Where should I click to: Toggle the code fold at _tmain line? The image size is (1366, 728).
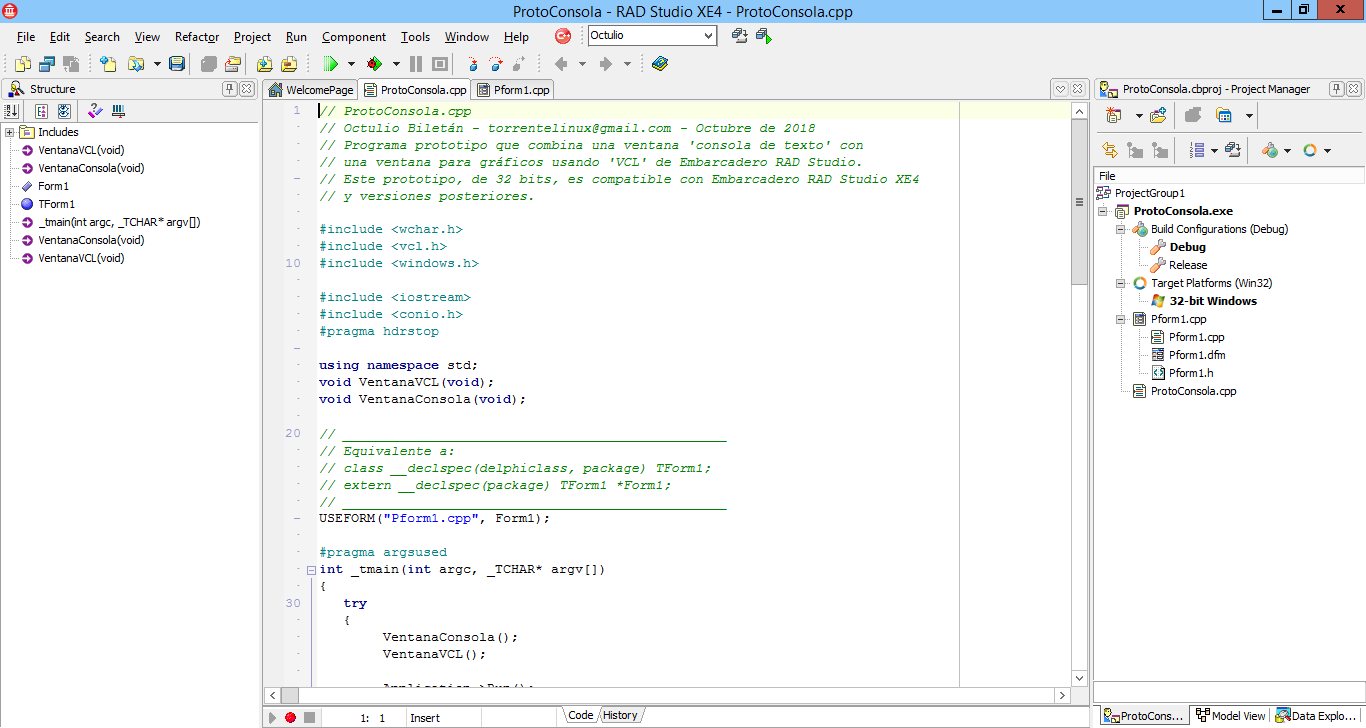[x=311, y=570]
